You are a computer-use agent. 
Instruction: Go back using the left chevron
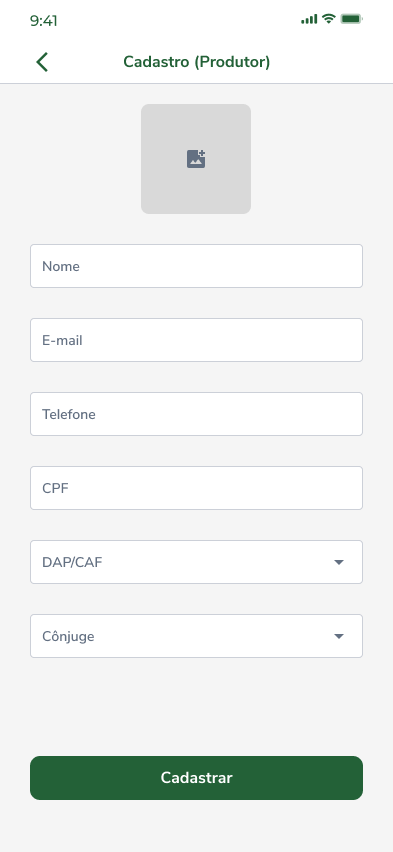coord(42,62)
